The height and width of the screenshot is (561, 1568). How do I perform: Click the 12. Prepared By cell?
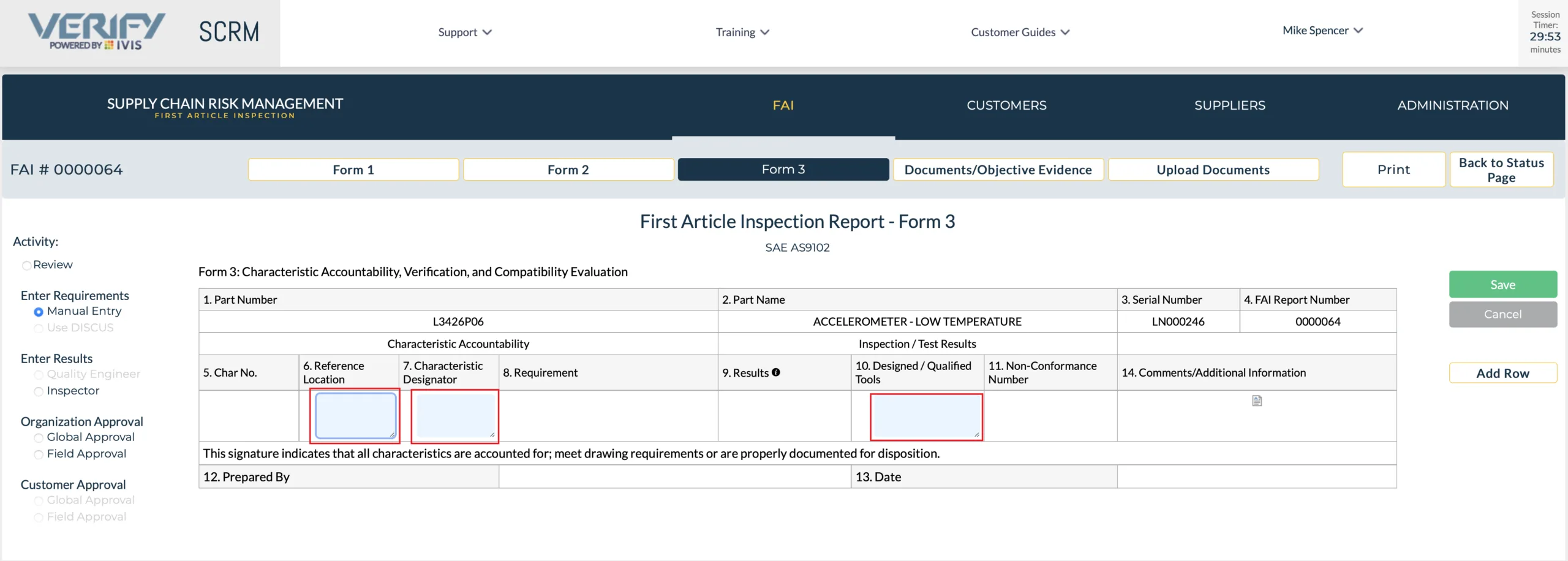349,476
